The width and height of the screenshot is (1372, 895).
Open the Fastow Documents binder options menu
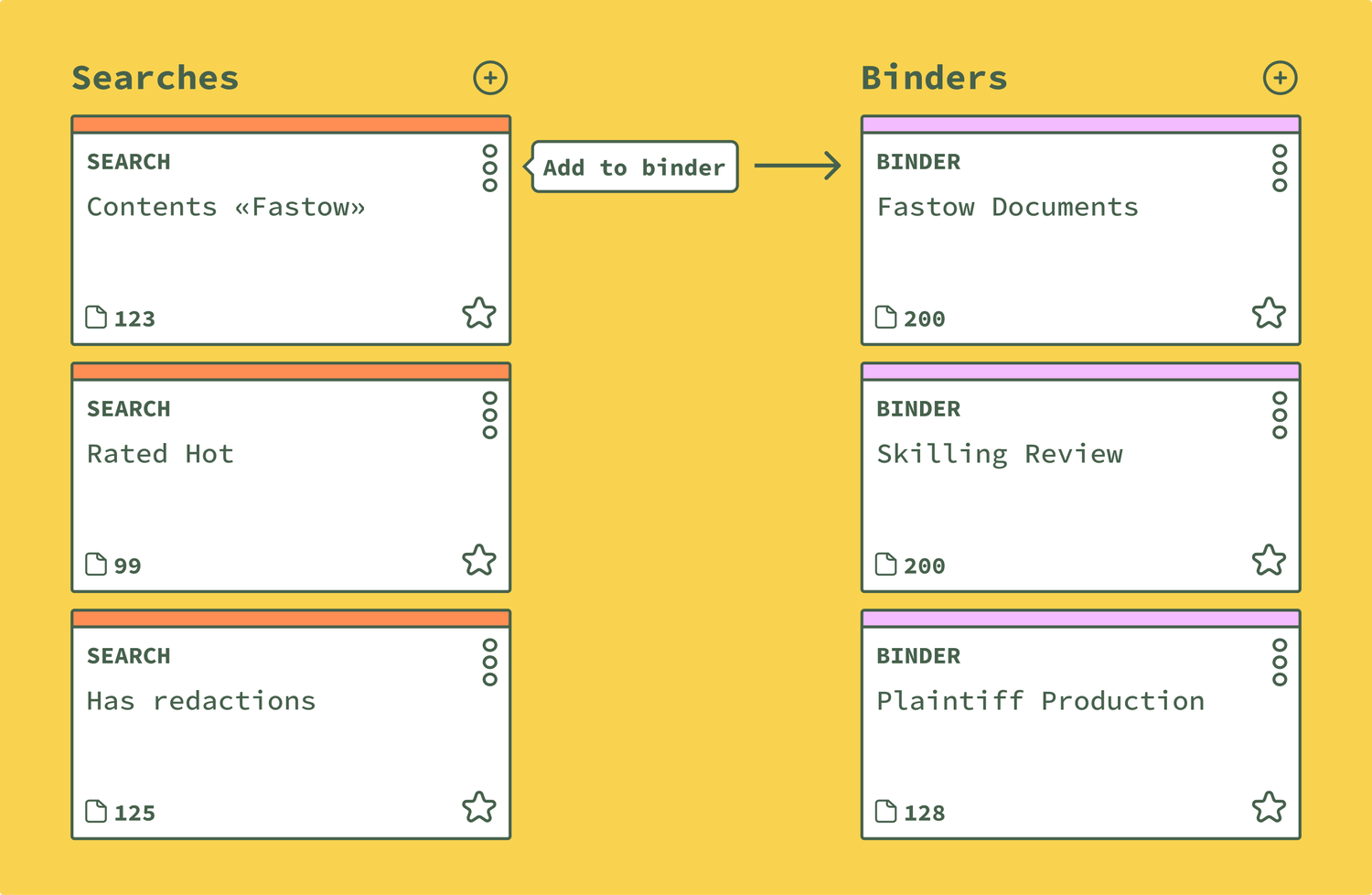pos(1280,168)
